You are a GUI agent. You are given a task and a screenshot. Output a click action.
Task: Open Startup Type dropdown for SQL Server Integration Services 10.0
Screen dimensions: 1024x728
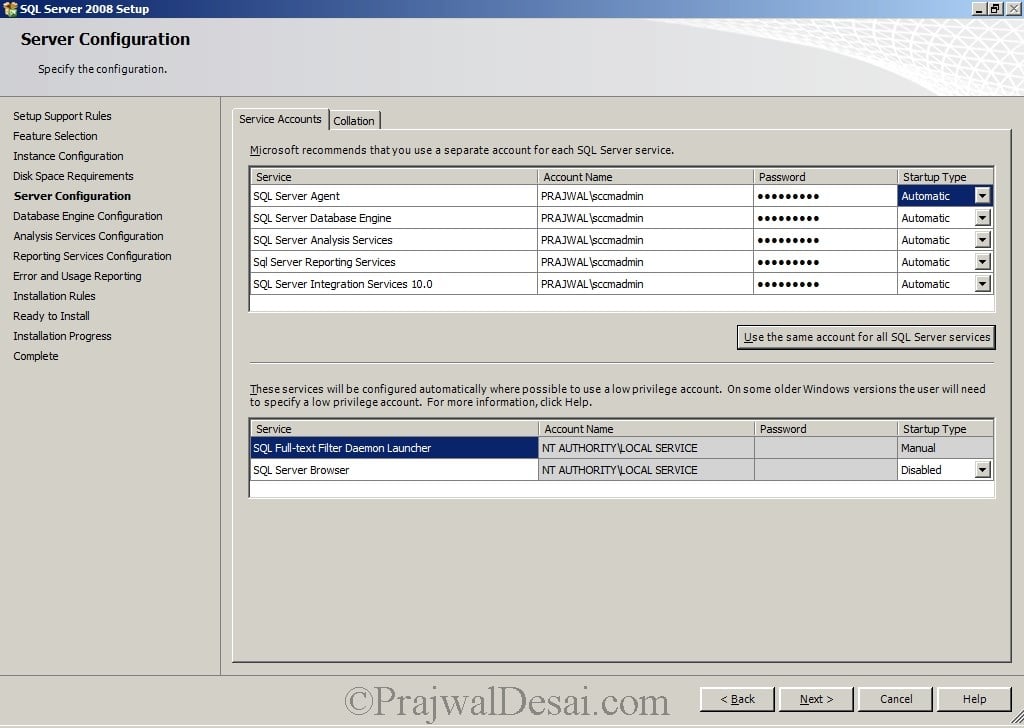(x=982, y=283)
